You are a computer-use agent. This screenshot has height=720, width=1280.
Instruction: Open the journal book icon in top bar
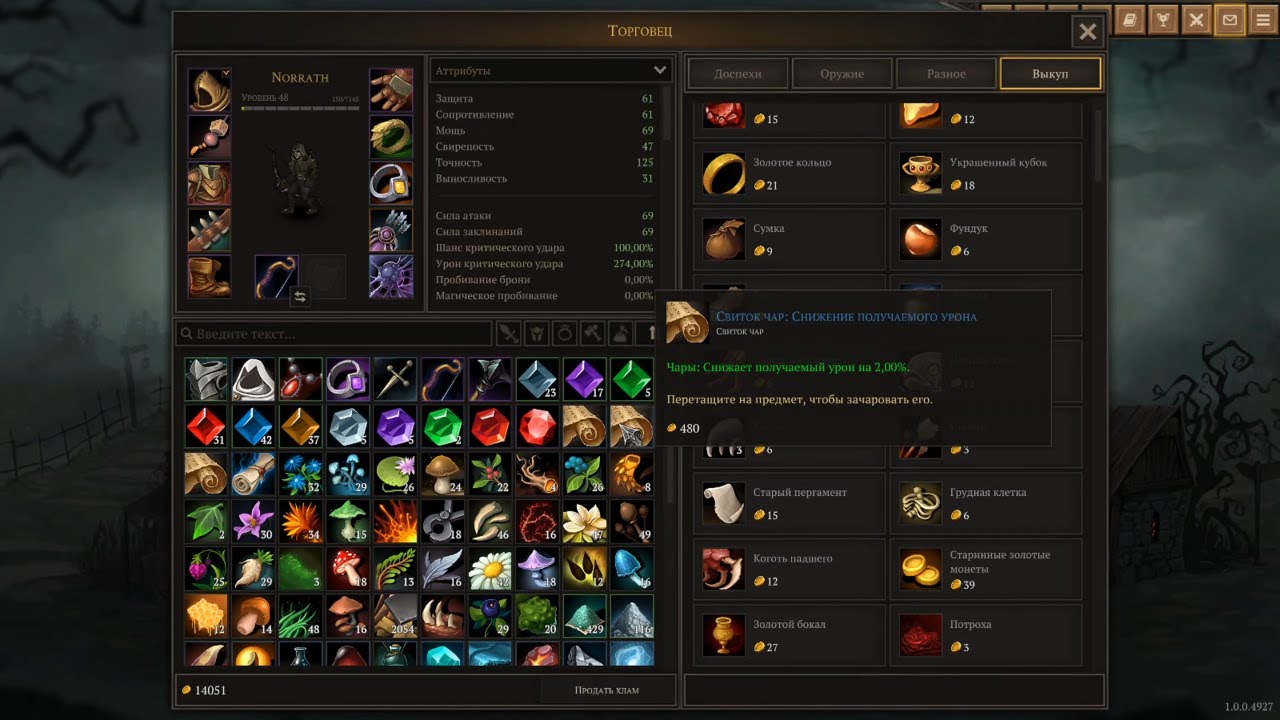pos(1130,19)
